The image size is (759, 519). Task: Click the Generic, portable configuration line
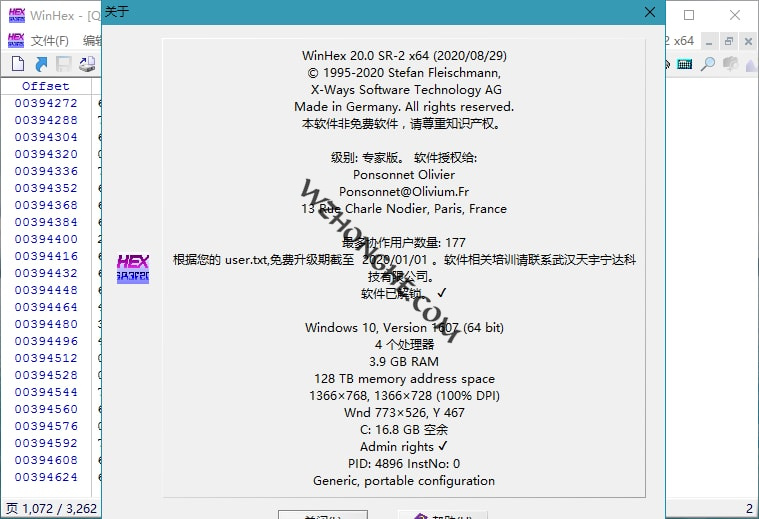[x=404, y=481]
